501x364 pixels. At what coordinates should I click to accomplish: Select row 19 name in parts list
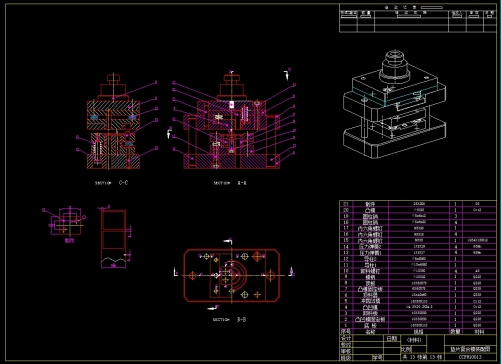(x=370, y=216)
